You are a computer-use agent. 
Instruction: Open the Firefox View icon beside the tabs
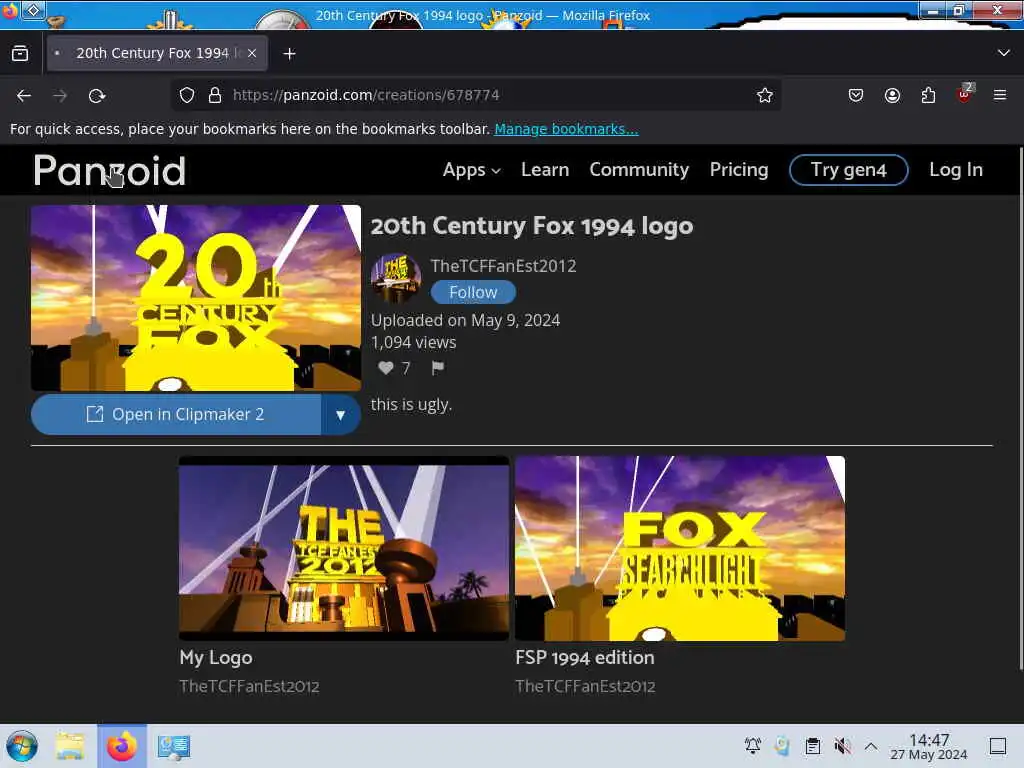pyautogui.click(x=20, y=54)
